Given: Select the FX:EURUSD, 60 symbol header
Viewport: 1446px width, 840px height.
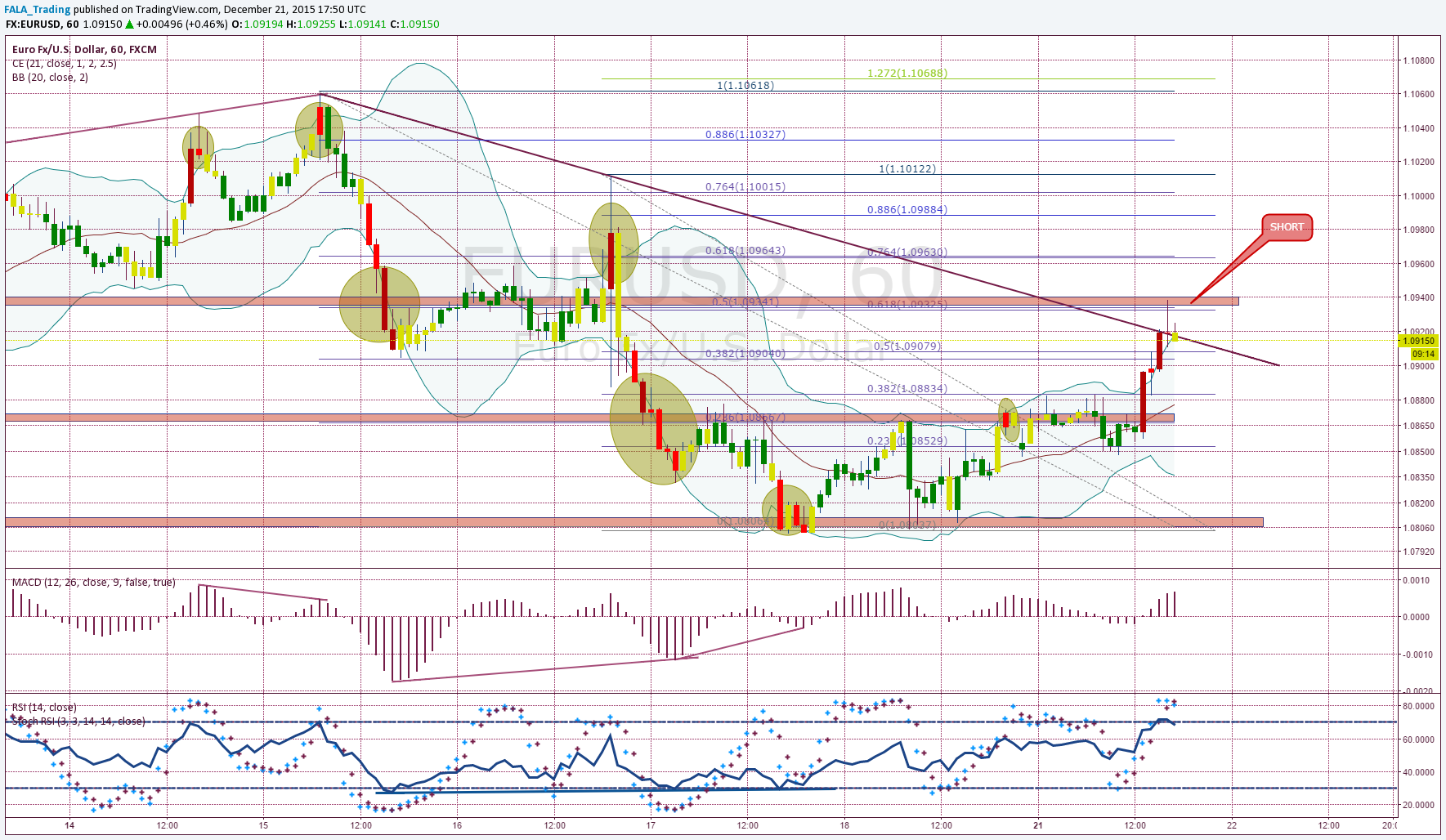Looking at the screenshot, I should tap(42, 24).
